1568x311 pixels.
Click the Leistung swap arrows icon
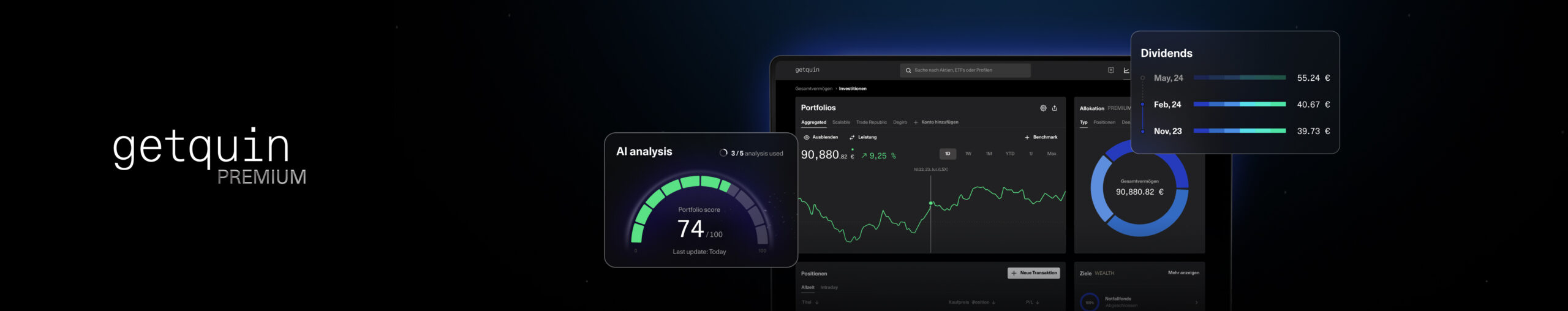[x=852, y=138]
